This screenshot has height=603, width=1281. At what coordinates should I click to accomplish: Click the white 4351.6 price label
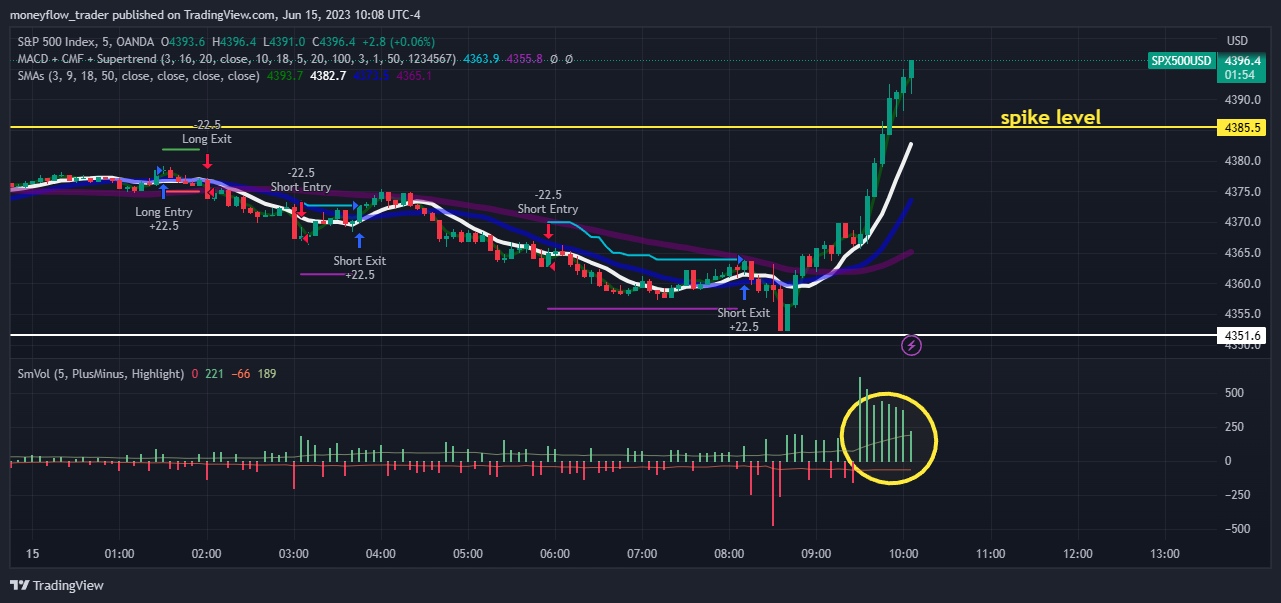(x=1241, y=335)
